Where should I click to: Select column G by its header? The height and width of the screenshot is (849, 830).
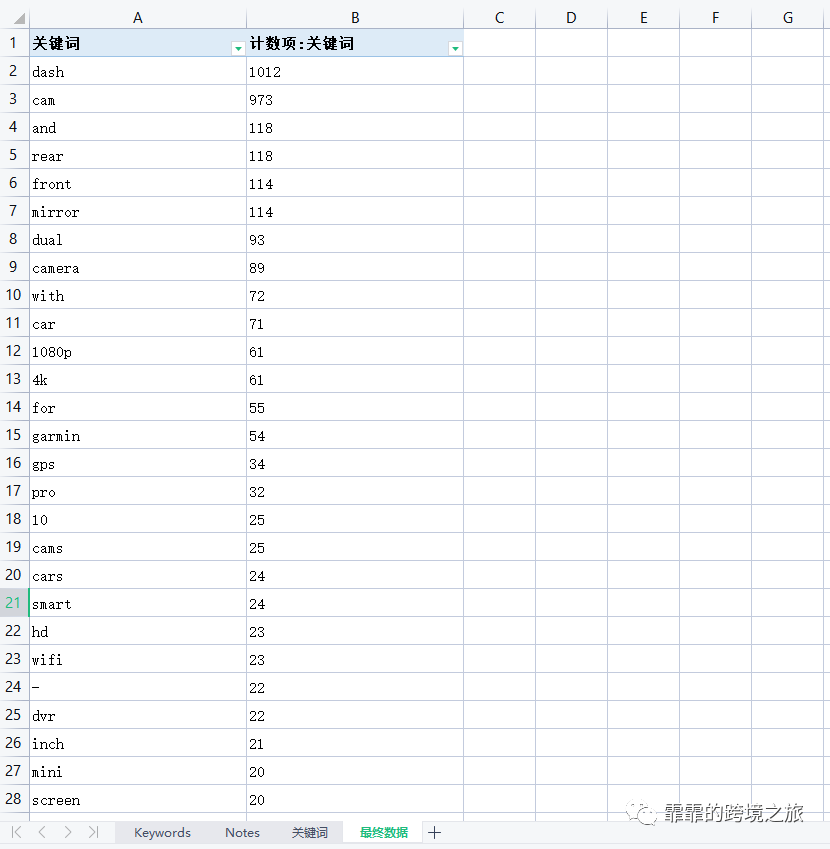click(786, 16)
